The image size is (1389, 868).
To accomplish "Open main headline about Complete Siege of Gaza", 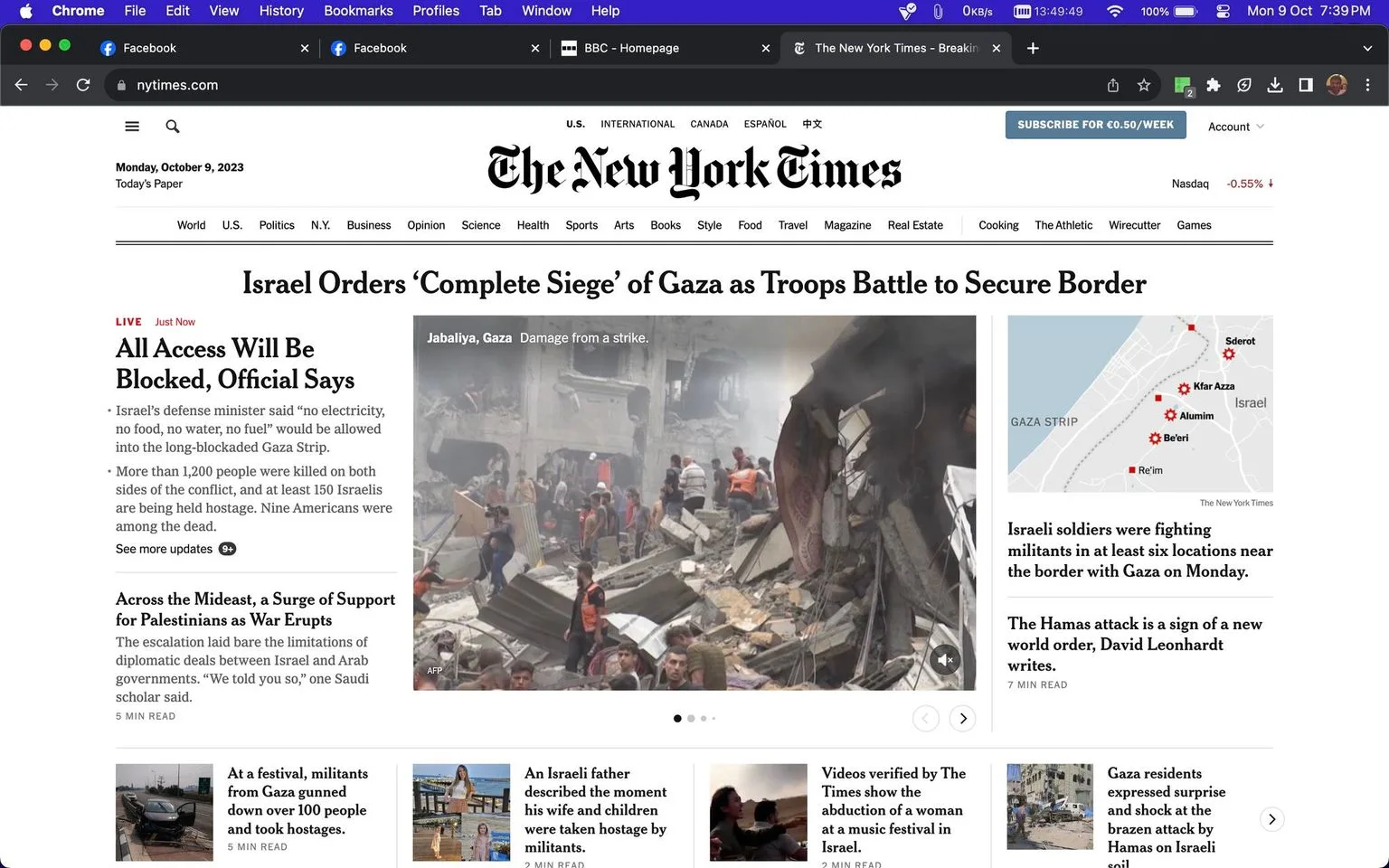I will click(694, 283).
